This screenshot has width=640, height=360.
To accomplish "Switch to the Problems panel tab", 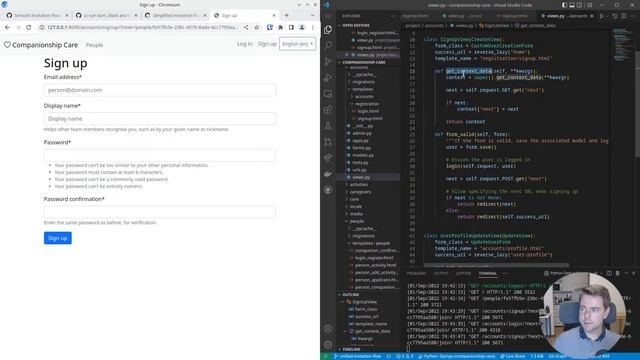I will coord(416,273).
